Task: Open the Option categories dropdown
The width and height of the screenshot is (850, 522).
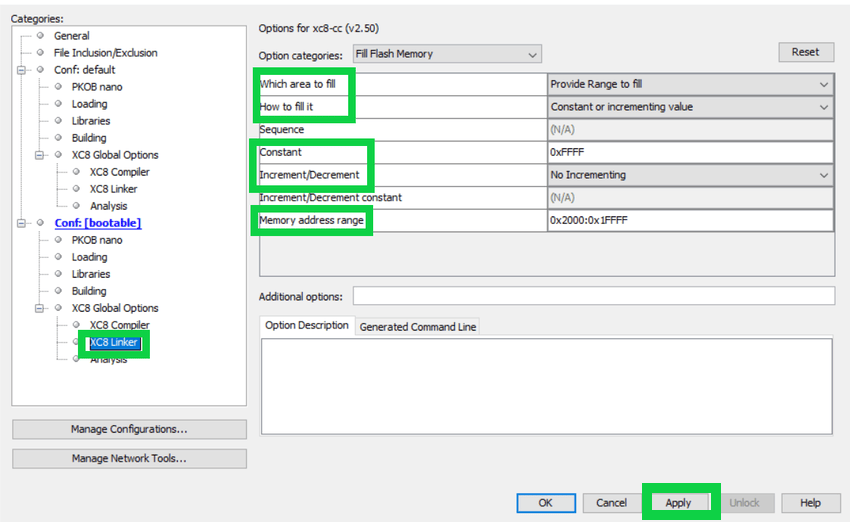Action: click(446, 54)
